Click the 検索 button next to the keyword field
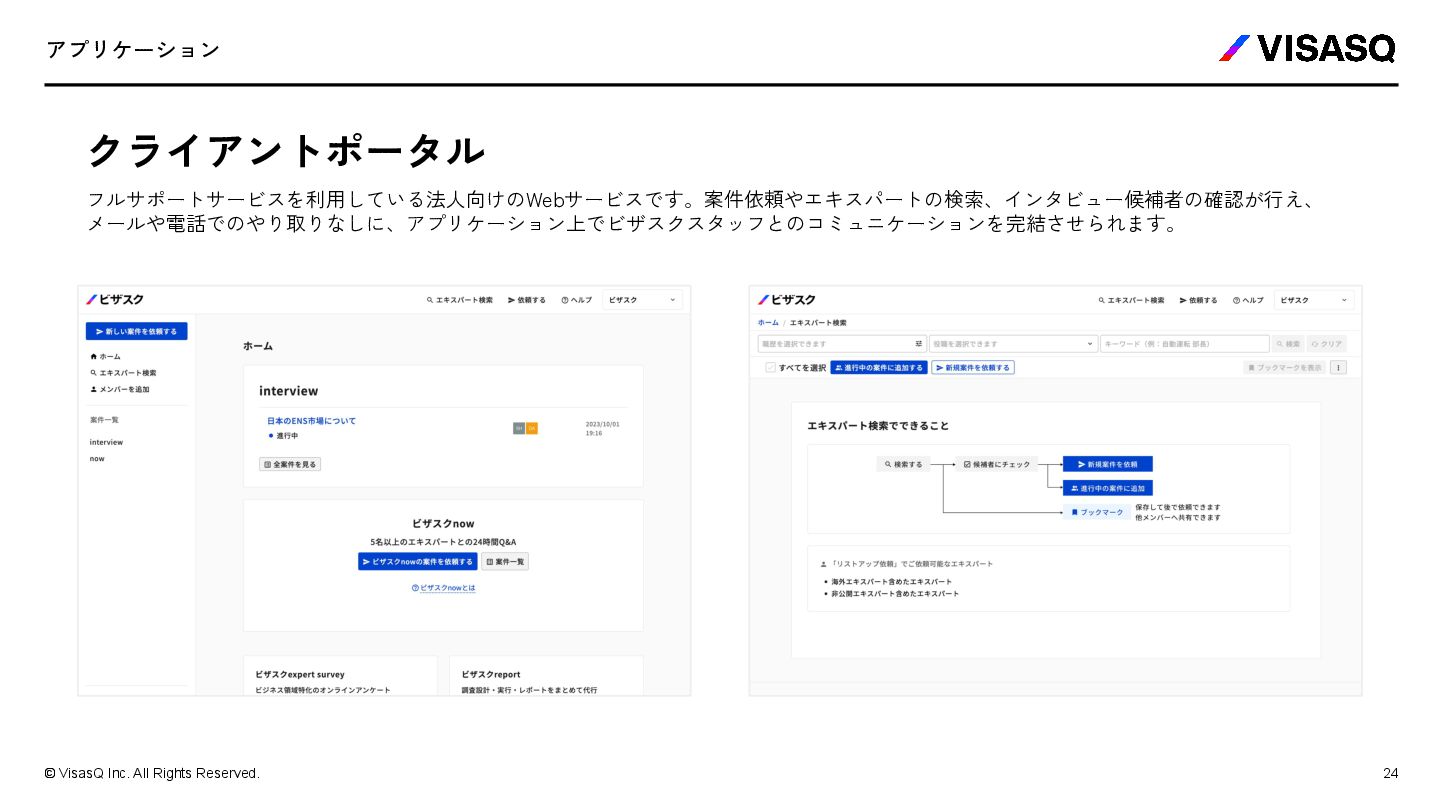The width and height of the screenshot is (1440, 810). (1288, 343)
